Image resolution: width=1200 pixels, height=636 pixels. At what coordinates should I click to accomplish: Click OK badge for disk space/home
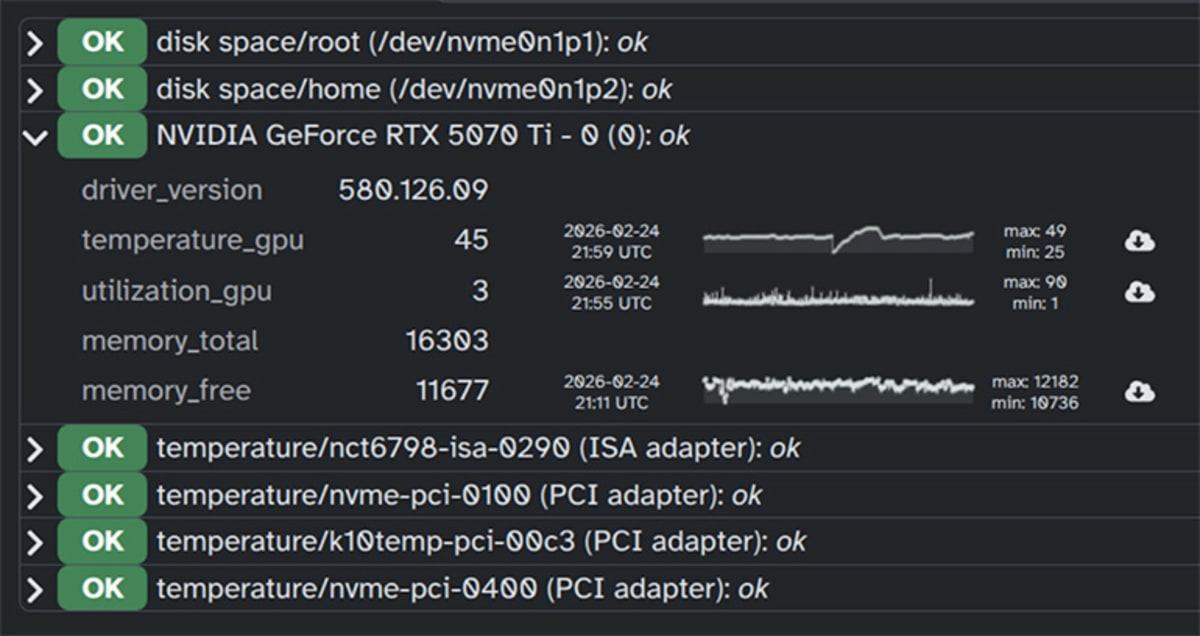pyautogui.click(x=101, y=88)
